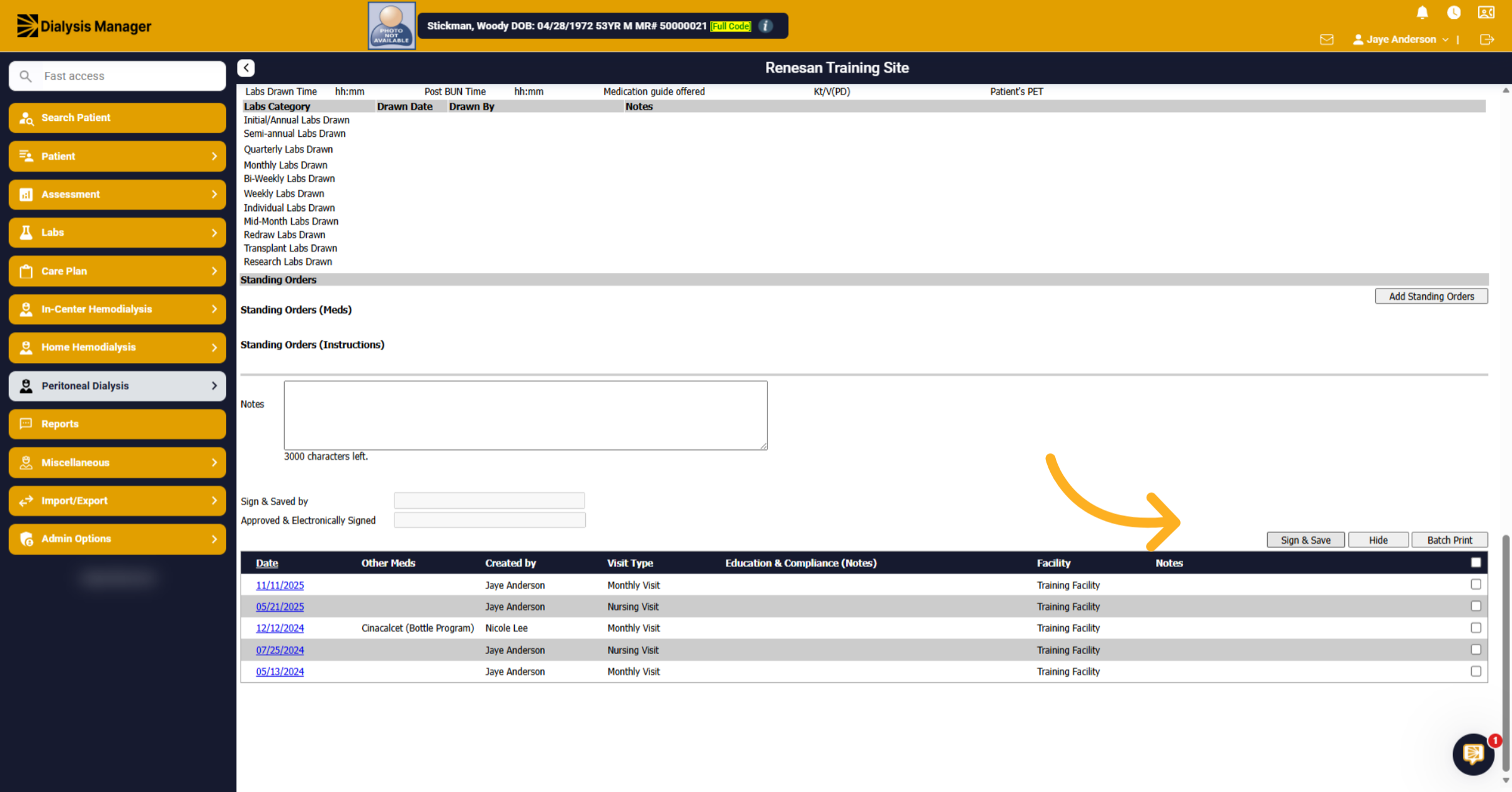Expand the Home Hemodialysis menu
Screen dimensions: 1512x792
(x=117, y=347)
